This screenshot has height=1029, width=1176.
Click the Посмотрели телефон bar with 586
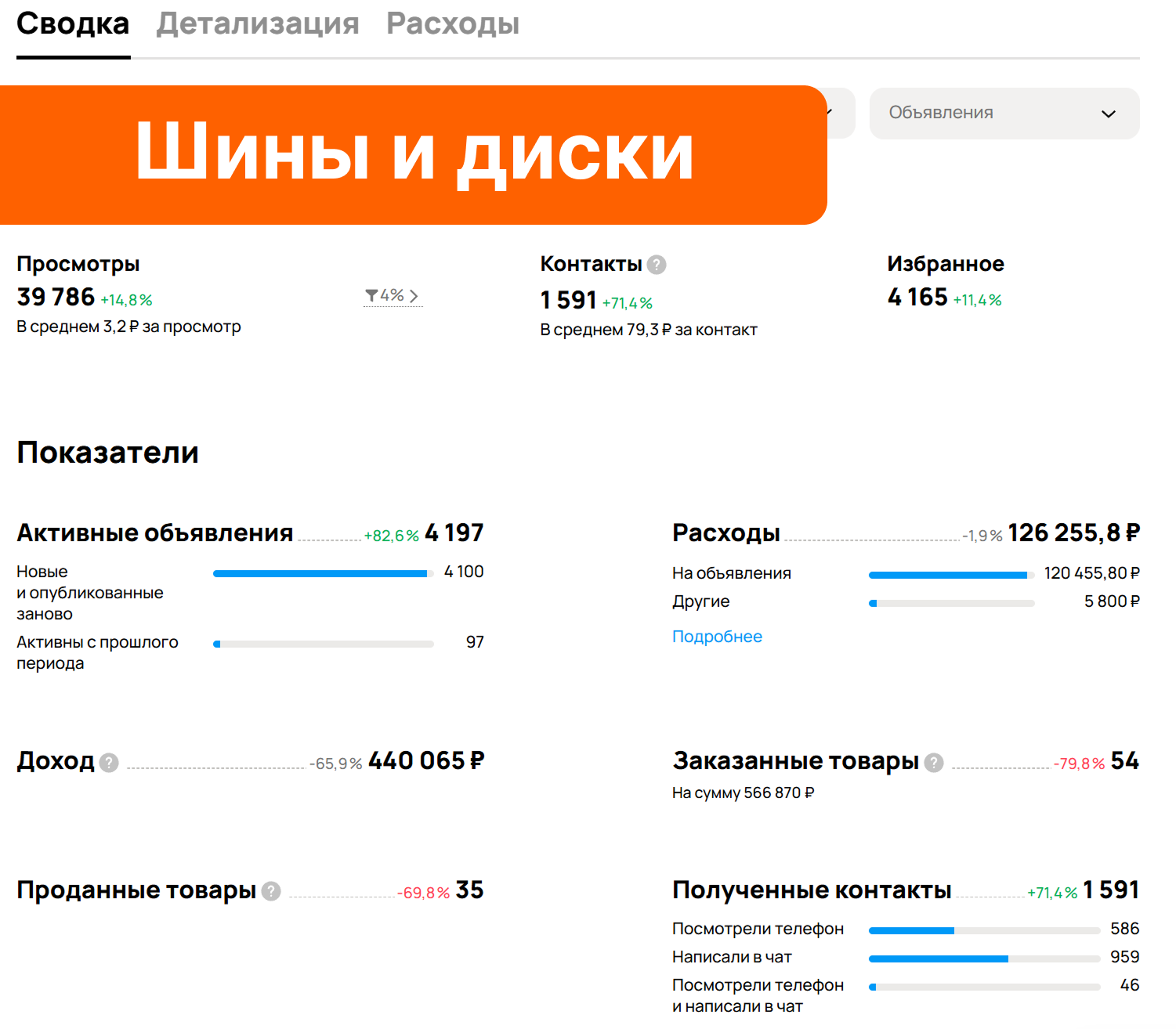tap(983, 930)
